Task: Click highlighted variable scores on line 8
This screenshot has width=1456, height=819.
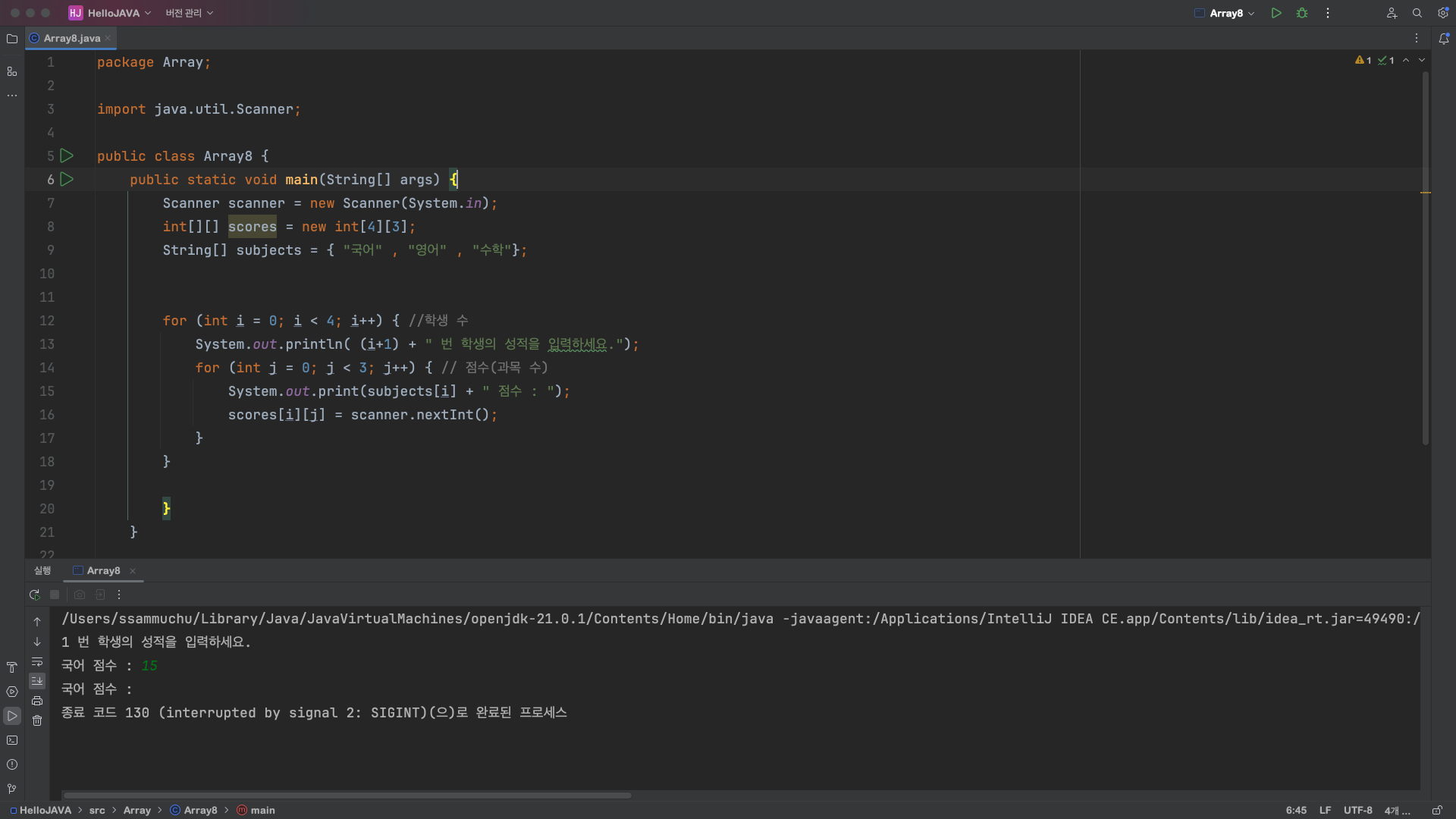Action: (253, 226)
